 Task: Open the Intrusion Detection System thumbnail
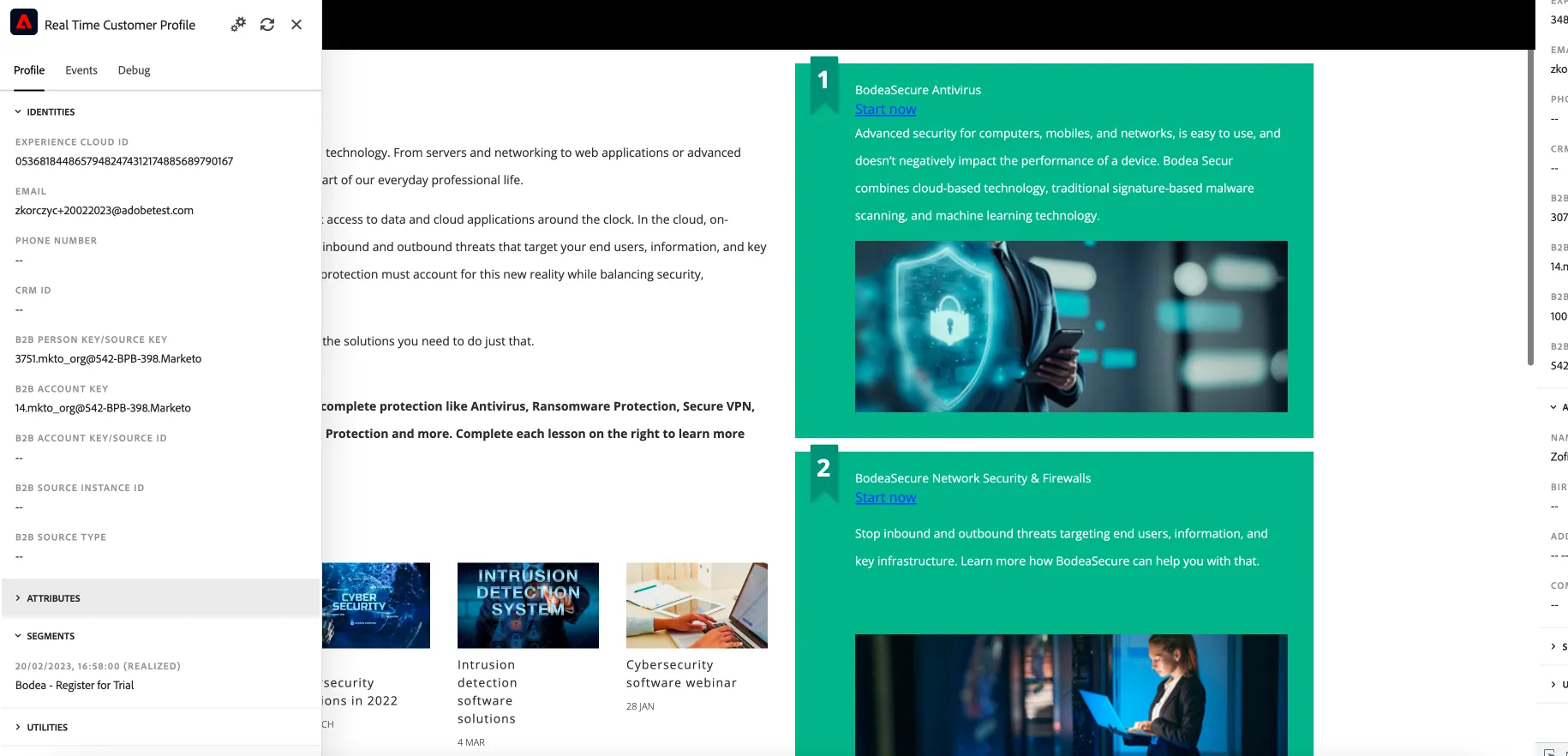[528, 605]
